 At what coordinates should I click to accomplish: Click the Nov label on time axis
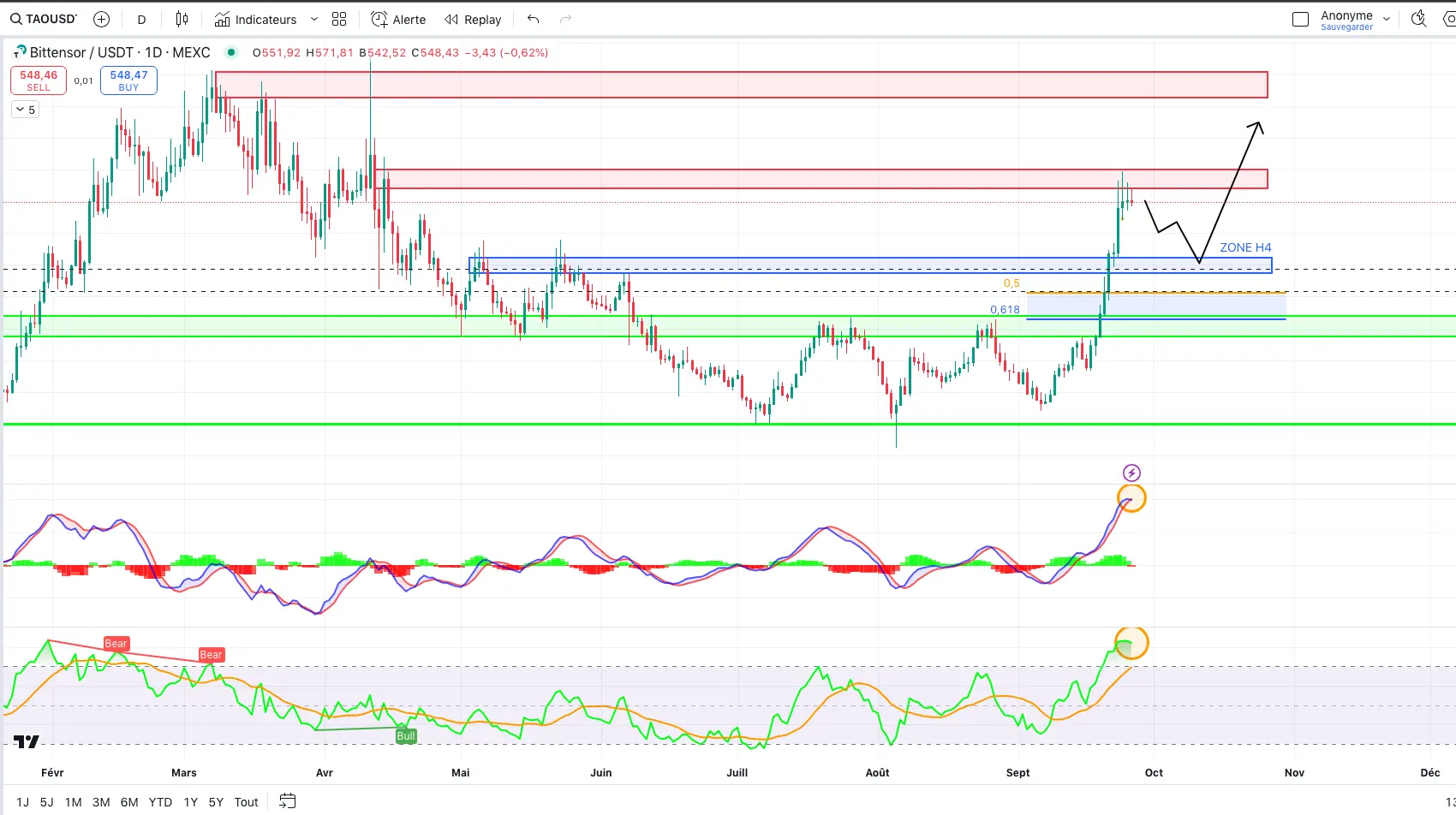coord(1294,772)
